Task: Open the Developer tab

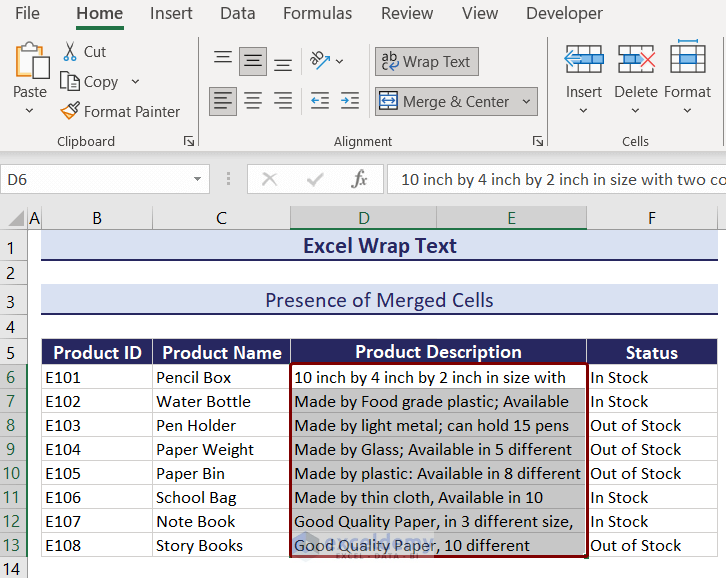Action: pos(564,13)
